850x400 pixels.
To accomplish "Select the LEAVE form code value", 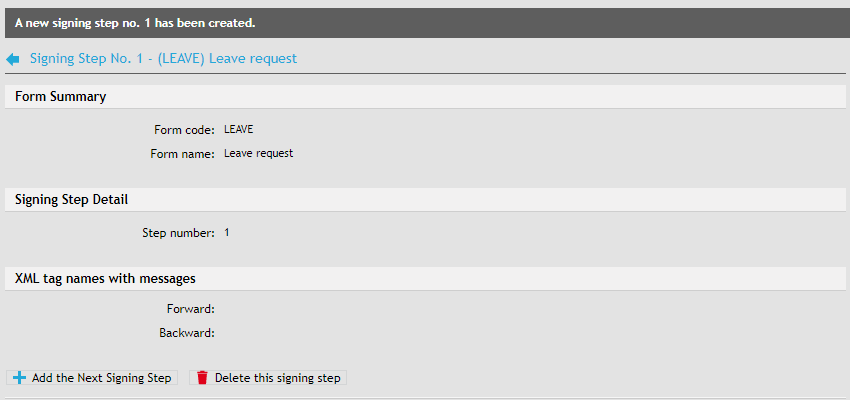I will (239, 130).
